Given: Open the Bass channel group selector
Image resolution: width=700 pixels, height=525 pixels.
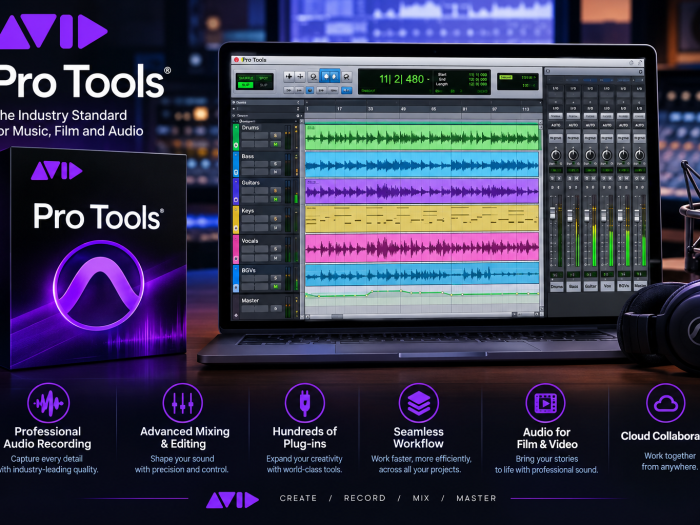Looking at the screenshot, I should (x=573, y=138).
